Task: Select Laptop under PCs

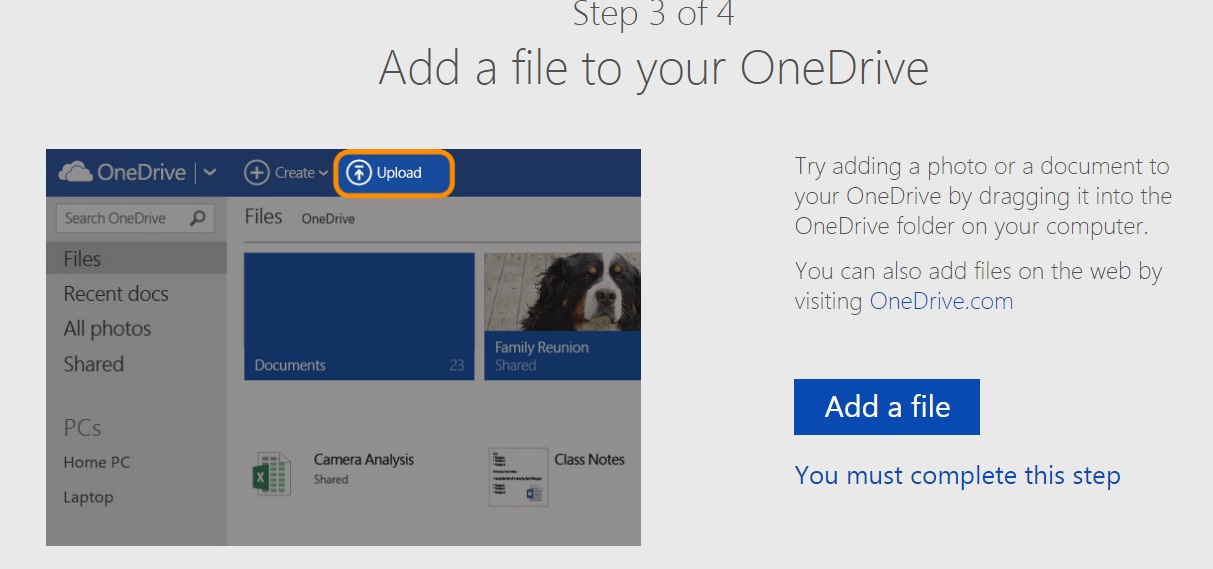Action: [x=88, y=497]
